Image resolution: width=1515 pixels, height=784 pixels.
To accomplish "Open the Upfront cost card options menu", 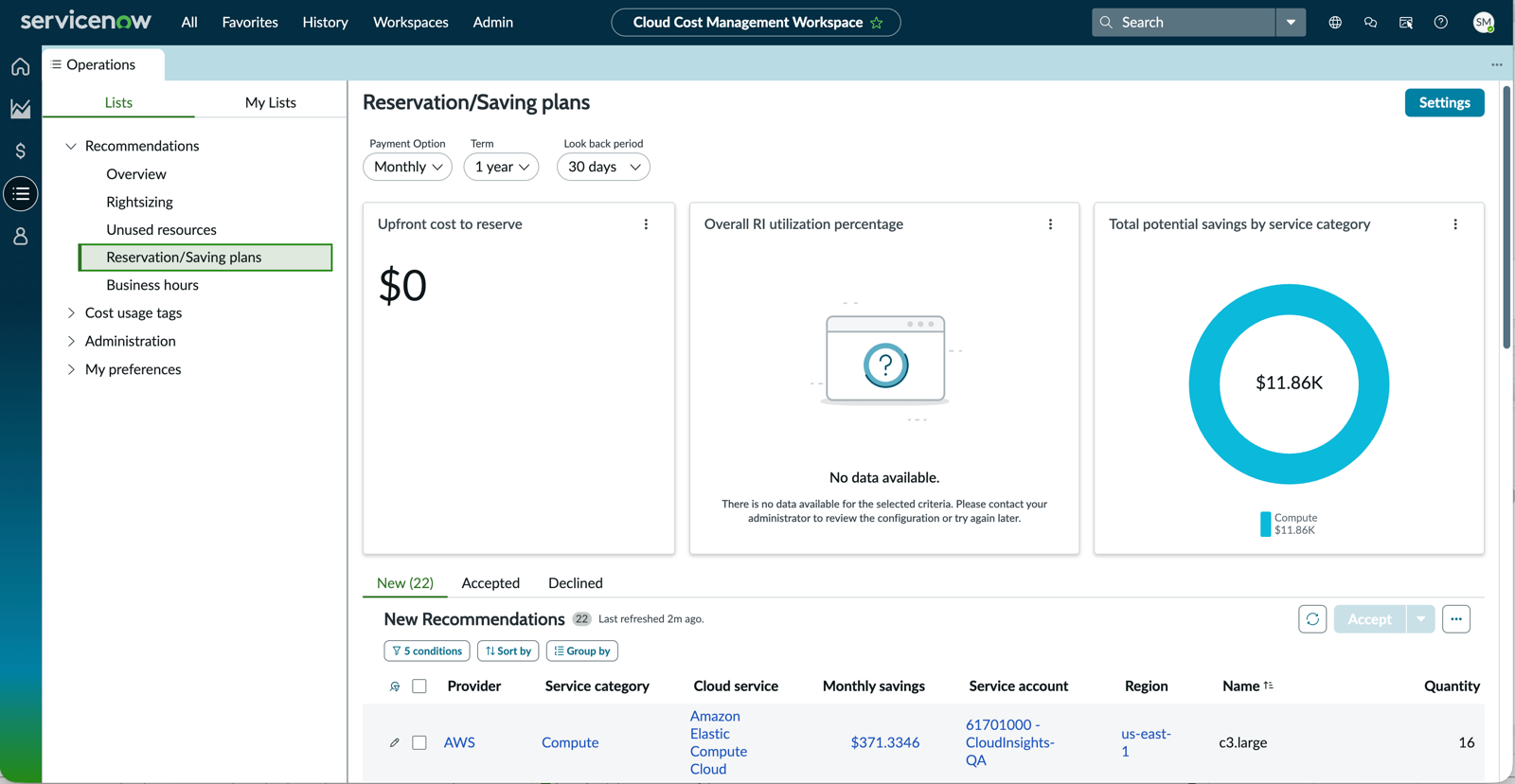I will click(x=646, y=224).
